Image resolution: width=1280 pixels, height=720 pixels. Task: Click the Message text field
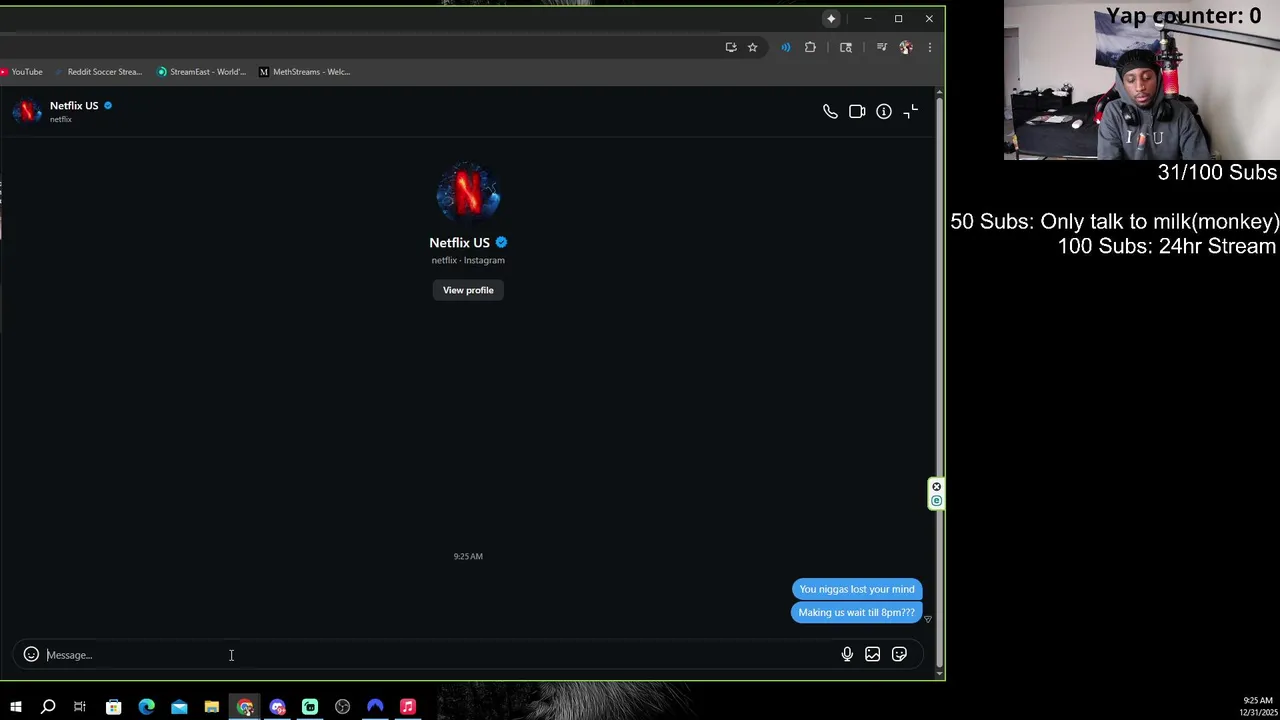[440, 655]
